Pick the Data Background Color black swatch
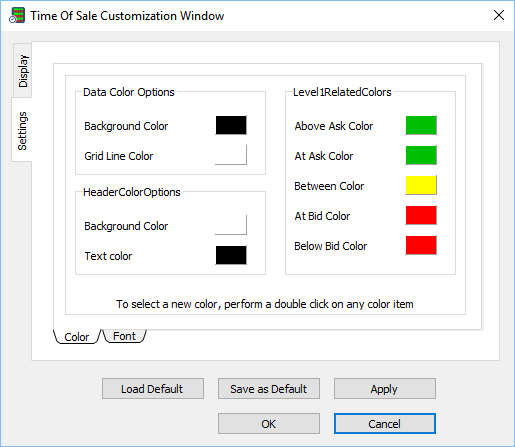 [x=231, y=125]
